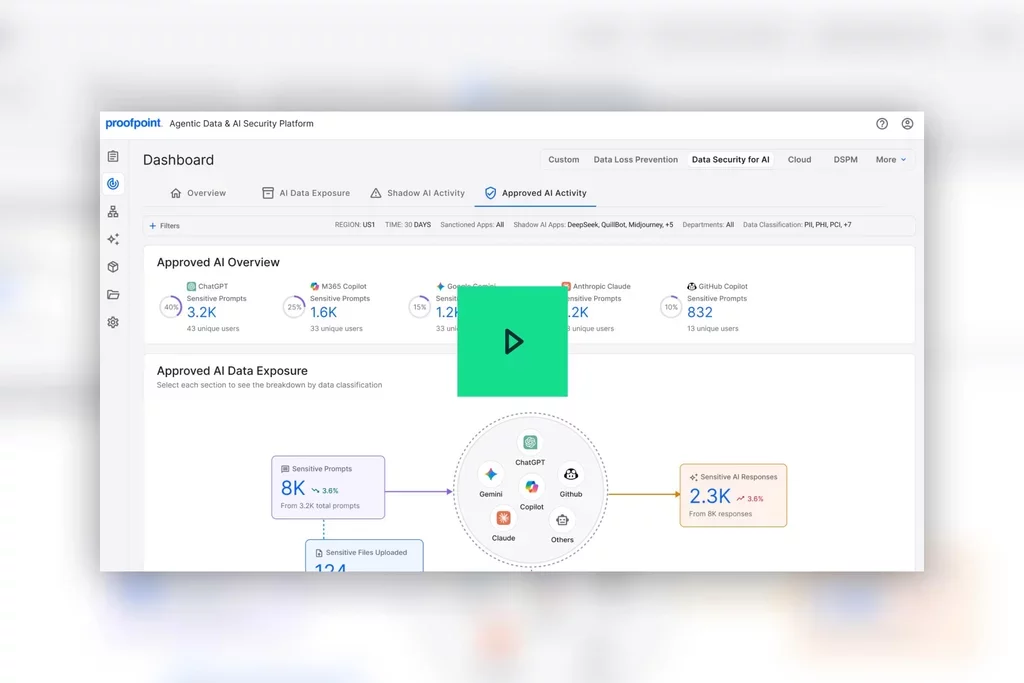The height and width of the screenshot is (683, 1024).
Task: Click "From 8K responses" text
Action: coord(720,514)
